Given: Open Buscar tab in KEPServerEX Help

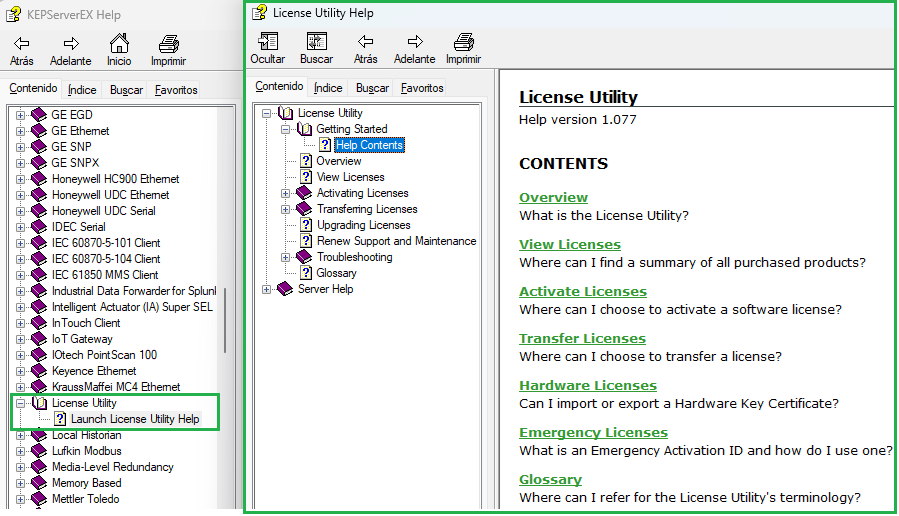Looking at the screenshot, I should [x=126, y=90].
